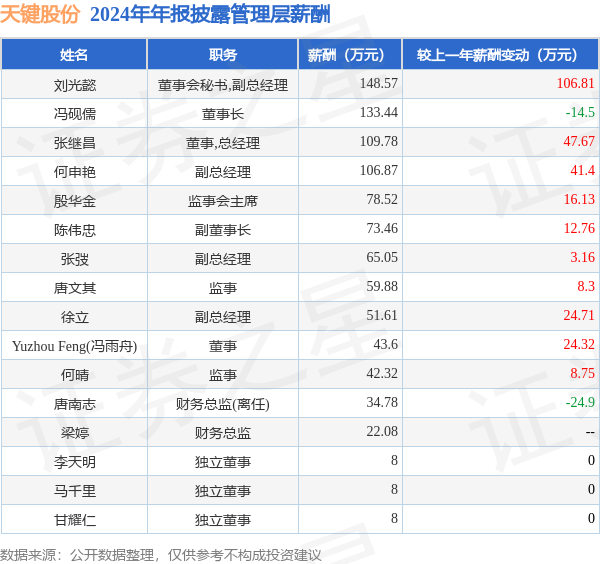
Task: Click the 较上一年薪酬变动（万元） header
Action: click(x=501, y=55)
